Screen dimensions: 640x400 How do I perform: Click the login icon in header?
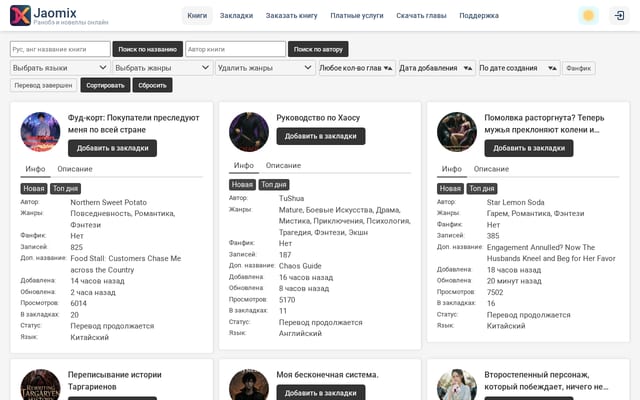click(619, 16)
